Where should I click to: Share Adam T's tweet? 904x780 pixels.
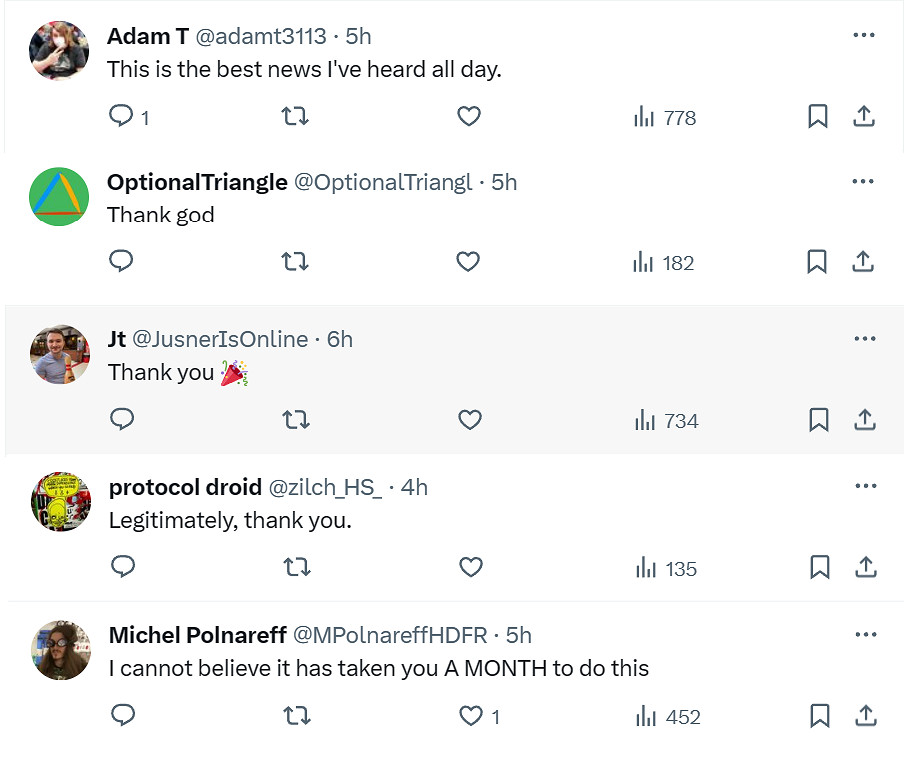pos(864,117)
